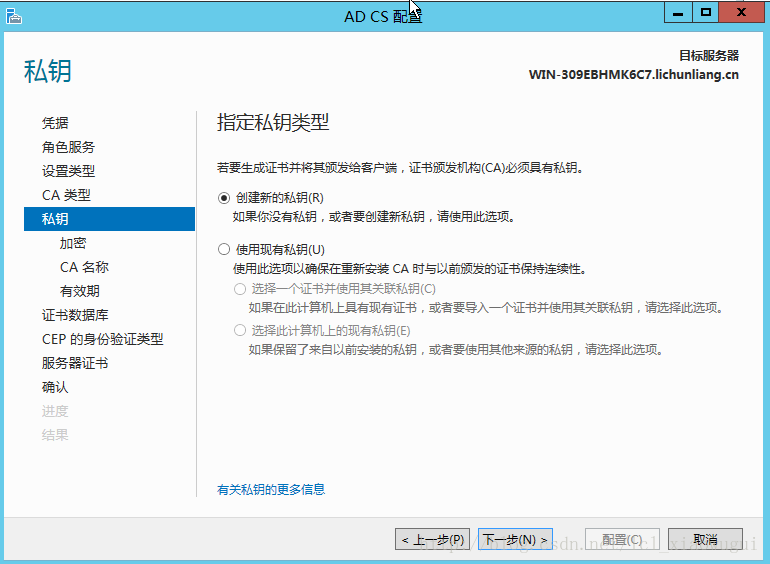This screenshot has width=770, height=564.
Task: Click the '目标服务器' label
Action: pos(709,55)
